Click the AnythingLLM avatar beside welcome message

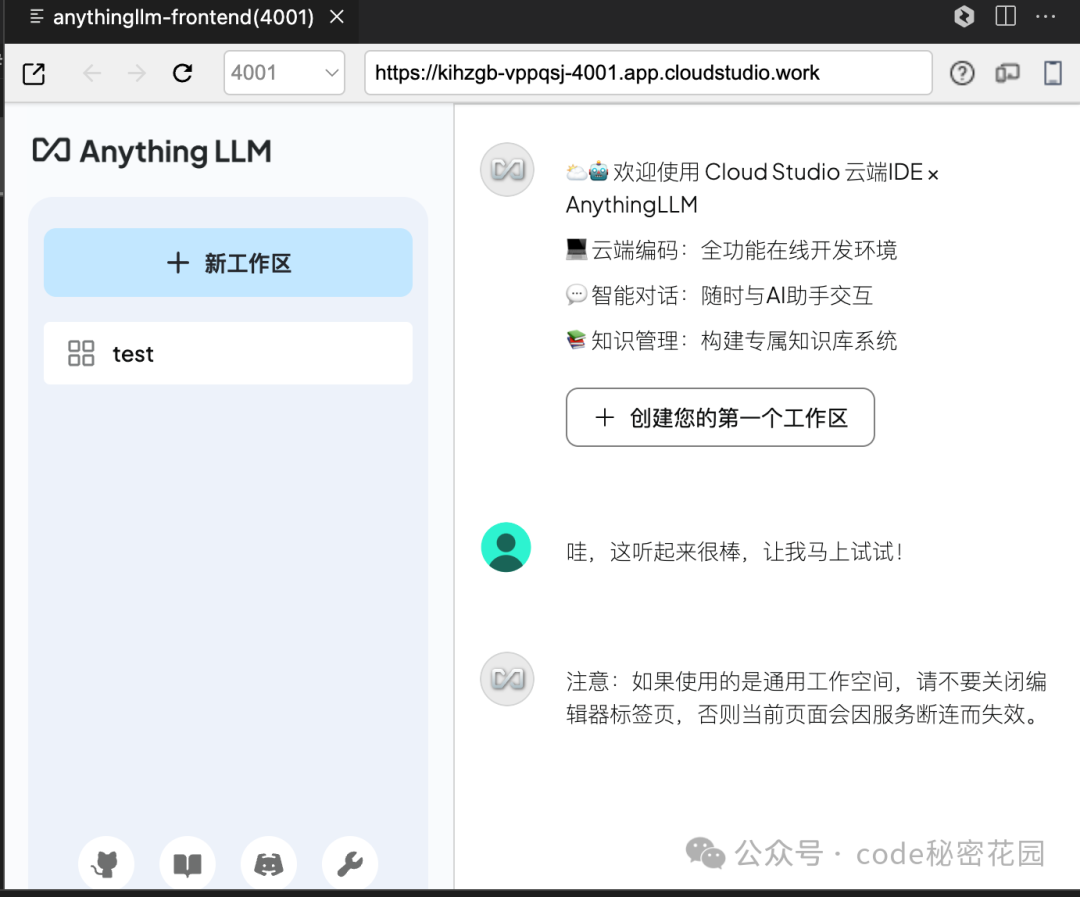tap(507, 169)
